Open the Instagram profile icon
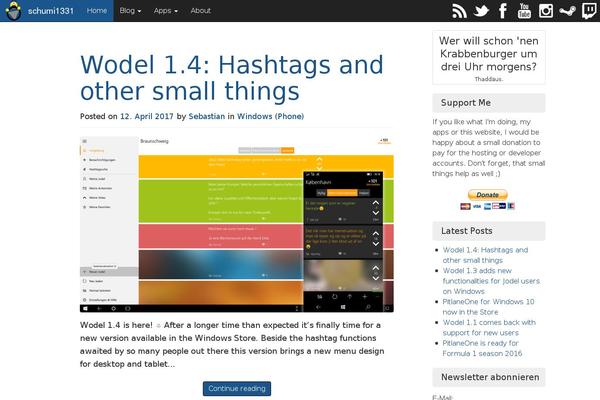The image size is (600, 400). (546, 11)
